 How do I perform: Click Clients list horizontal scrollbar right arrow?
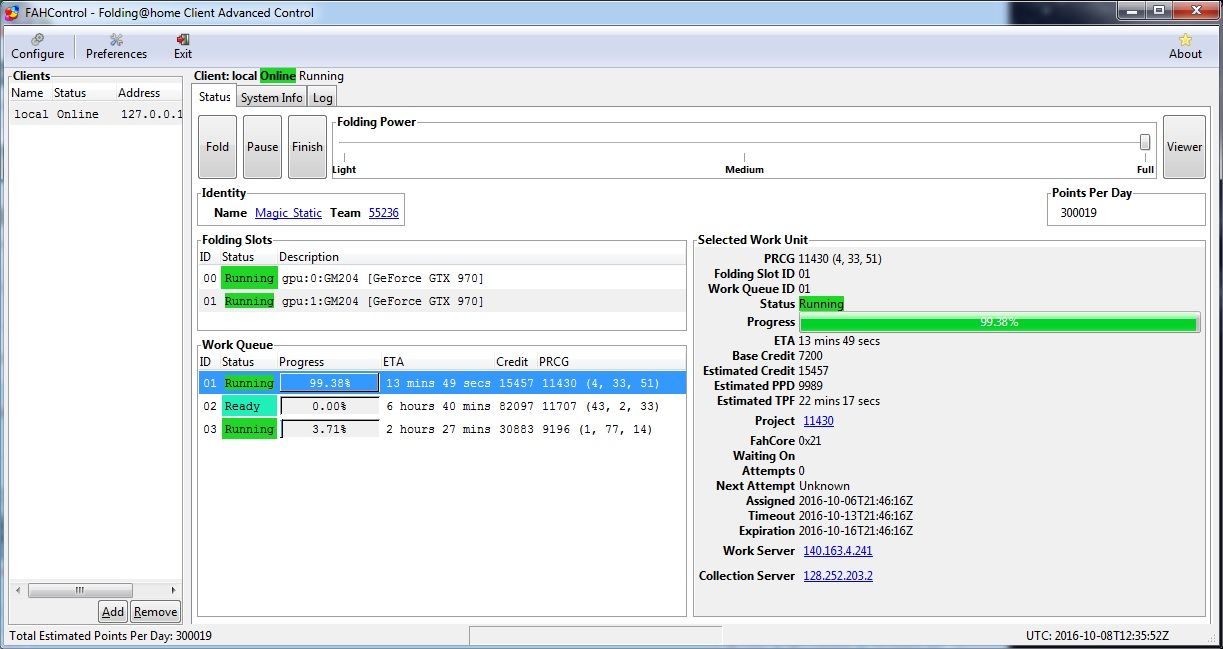pyautogui.click(x=173, y=590)
